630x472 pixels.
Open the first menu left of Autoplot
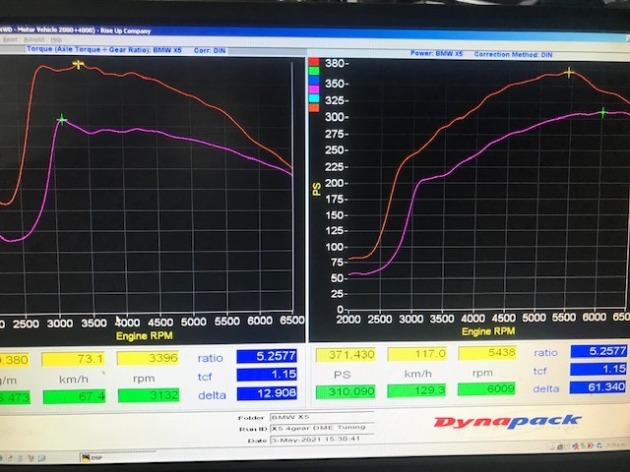(x=10, y=40)
